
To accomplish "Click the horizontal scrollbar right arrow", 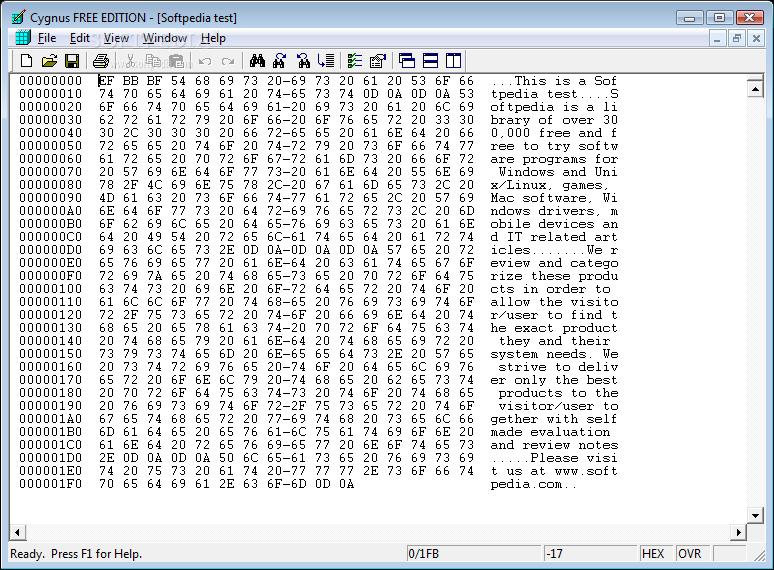I will click(738, 532).
